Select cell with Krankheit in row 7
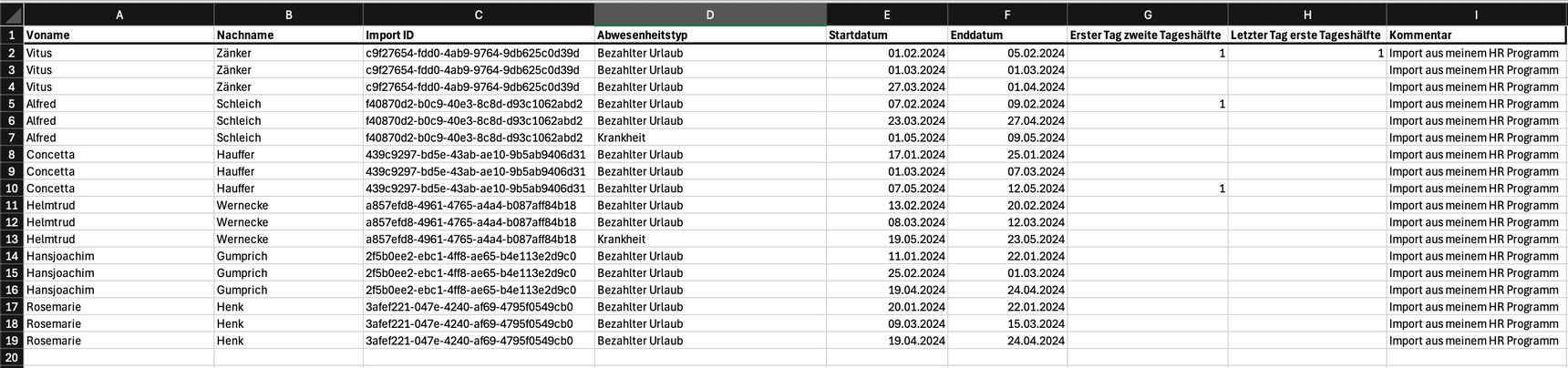Screen dimensions: 1568x368 point(710,138)
